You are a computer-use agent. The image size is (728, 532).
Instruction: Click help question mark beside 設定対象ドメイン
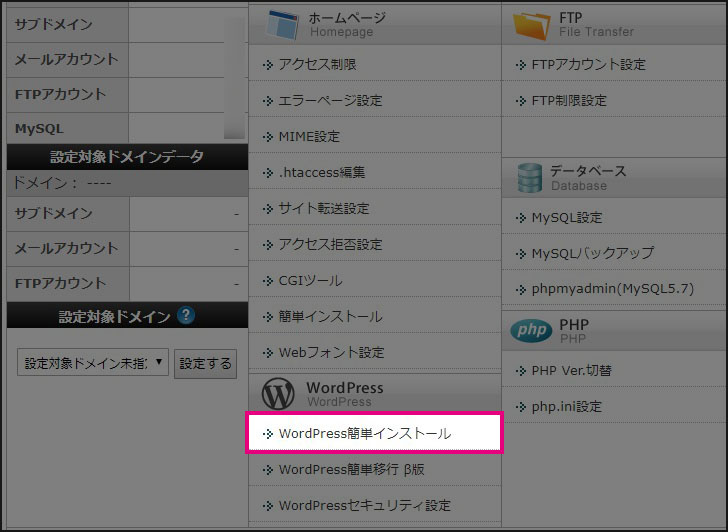[x=186, y=315]
